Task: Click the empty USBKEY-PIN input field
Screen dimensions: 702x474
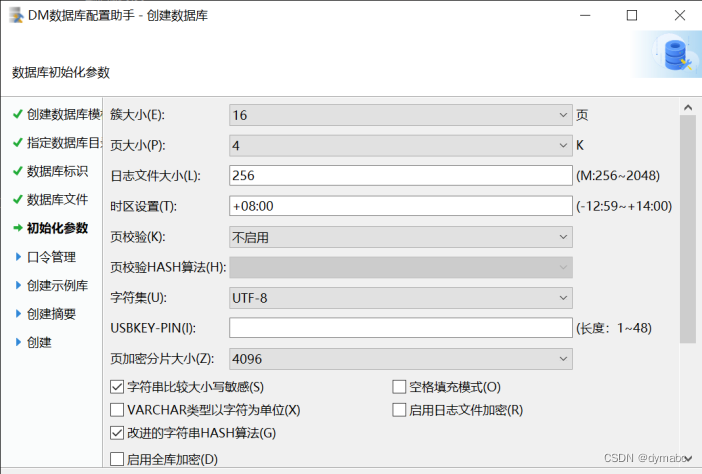Action: tap(401, 328)
